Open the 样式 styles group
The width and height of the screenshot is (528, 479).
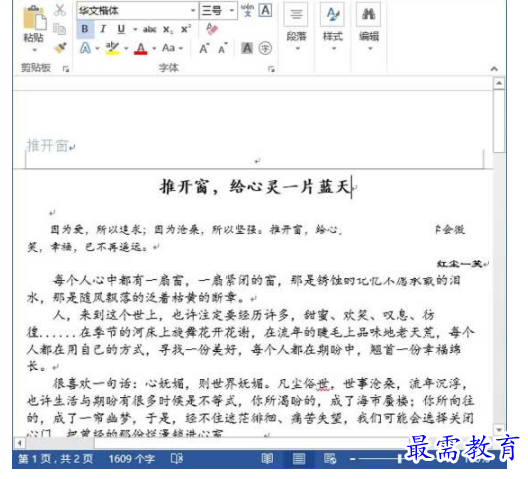(332, 27)
